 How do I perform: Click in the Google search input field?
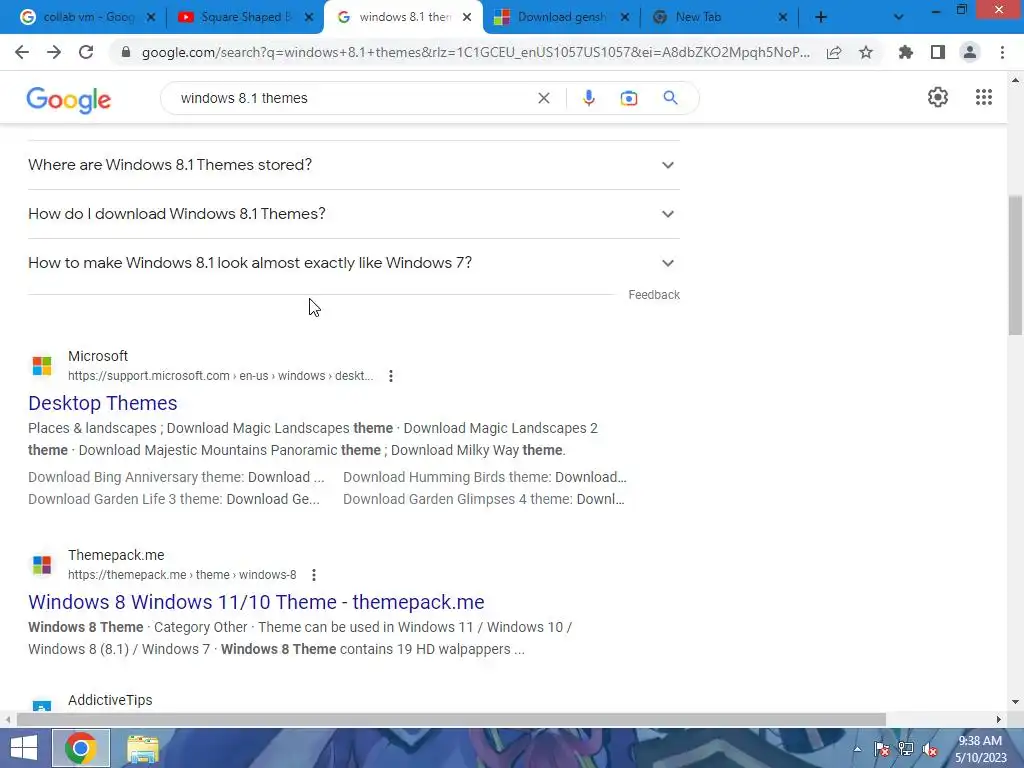353,98
